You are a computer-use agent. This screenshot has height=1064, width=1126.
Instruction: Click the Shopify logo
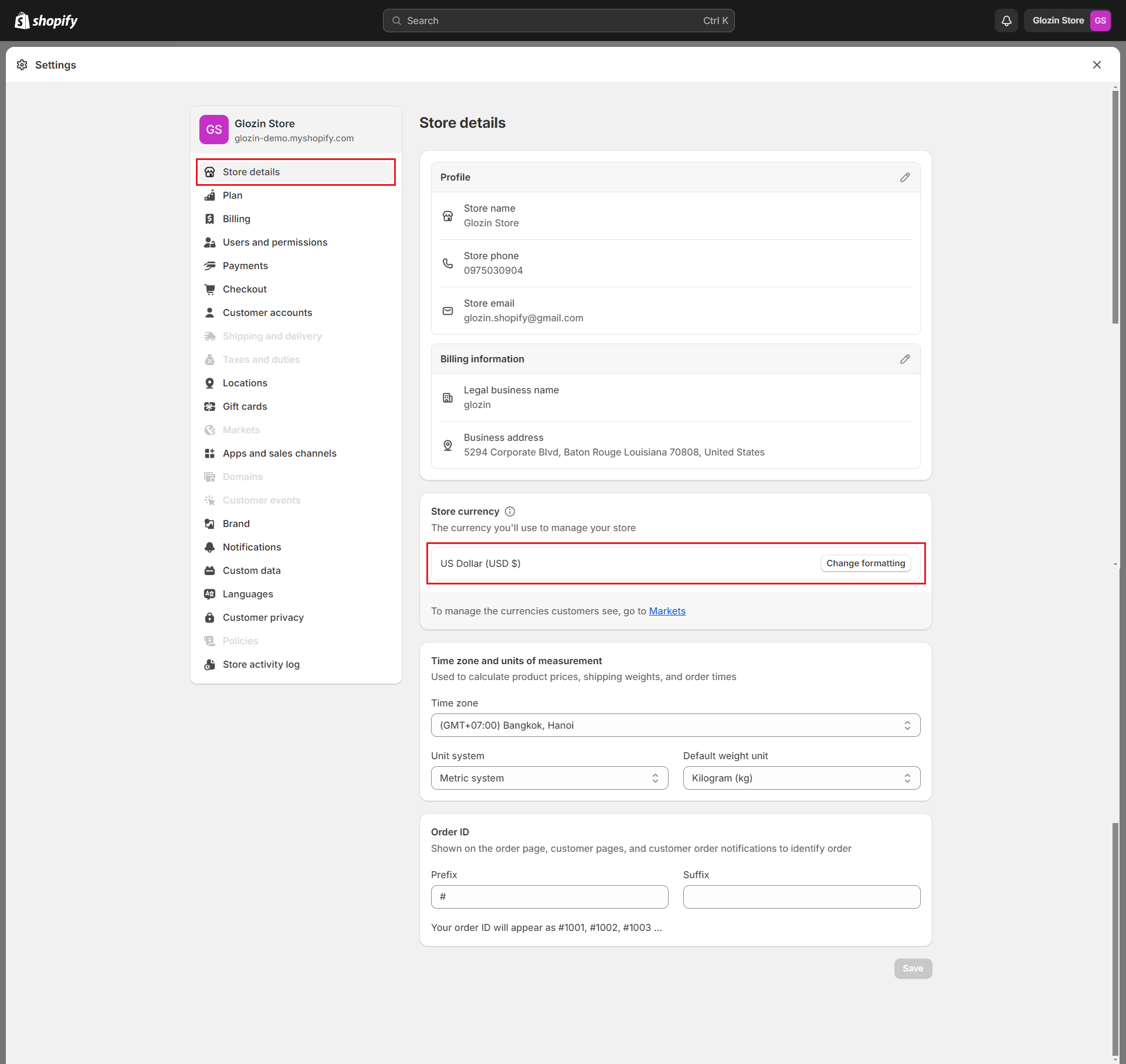point(46,21)
